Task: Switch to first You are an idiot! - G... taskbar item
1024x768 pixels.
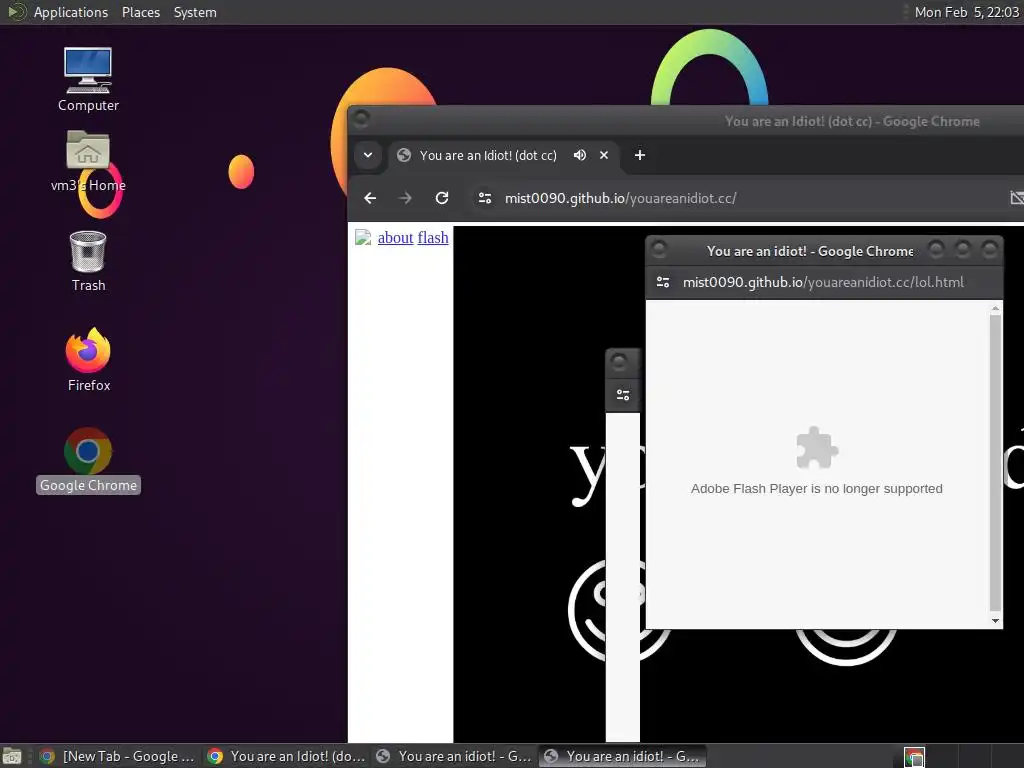Action: (x=455, y=756)
